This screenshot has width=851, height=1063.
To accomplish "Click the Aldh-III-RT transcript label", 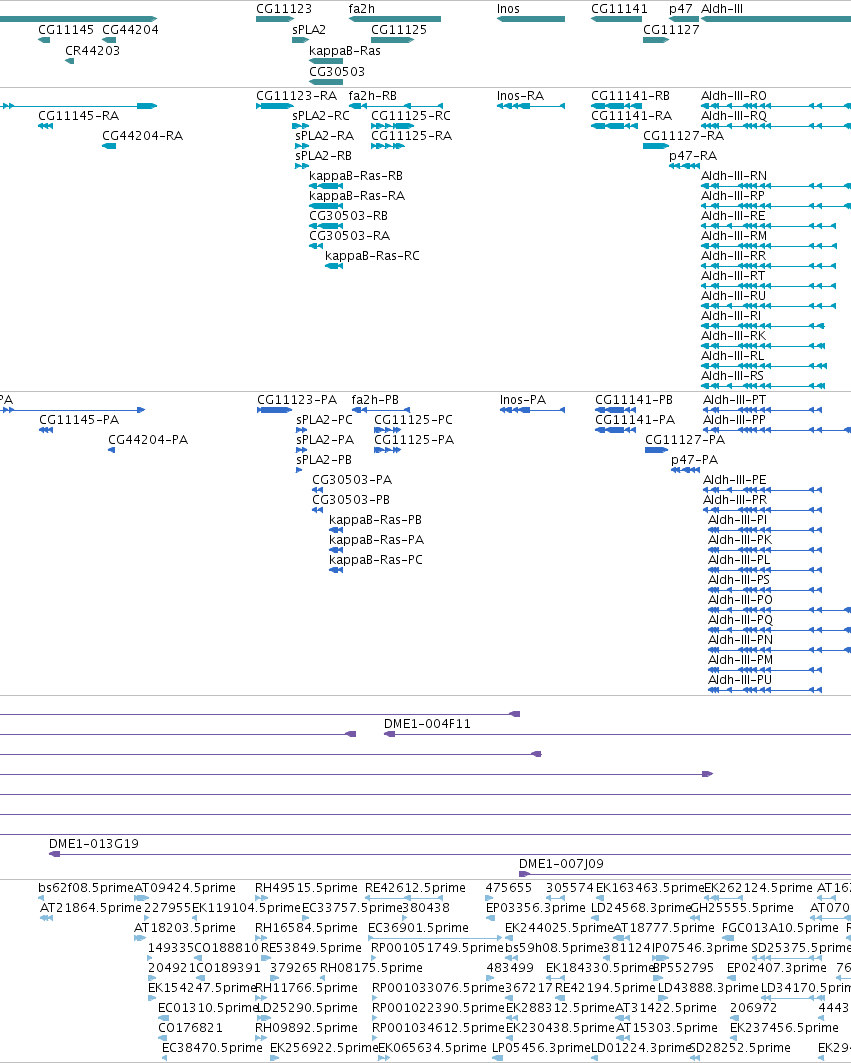I will [733, 276].
